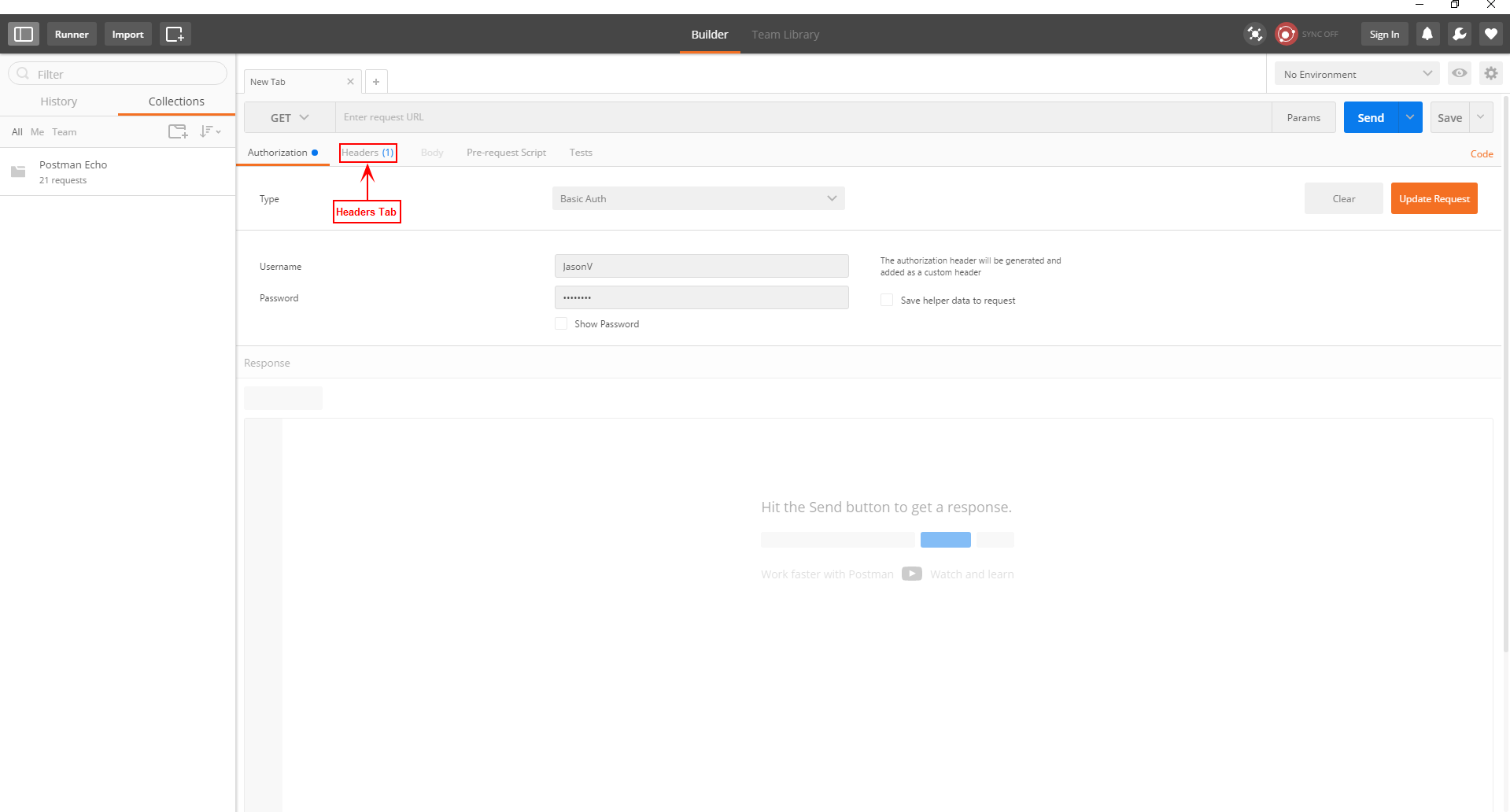Click the Runner button

click(72, 34)
